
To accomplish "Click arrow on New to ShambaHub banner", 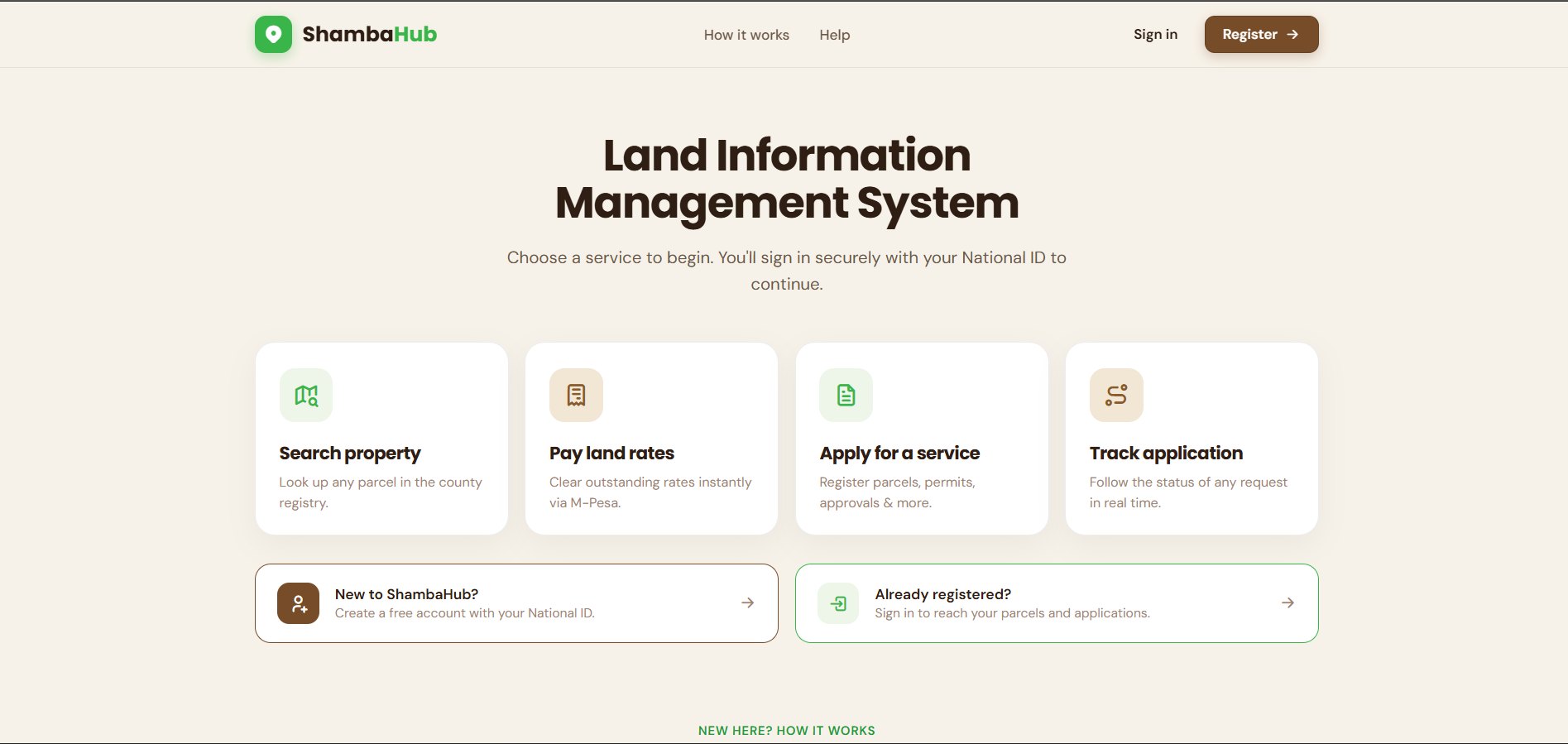I will (747, 602).
